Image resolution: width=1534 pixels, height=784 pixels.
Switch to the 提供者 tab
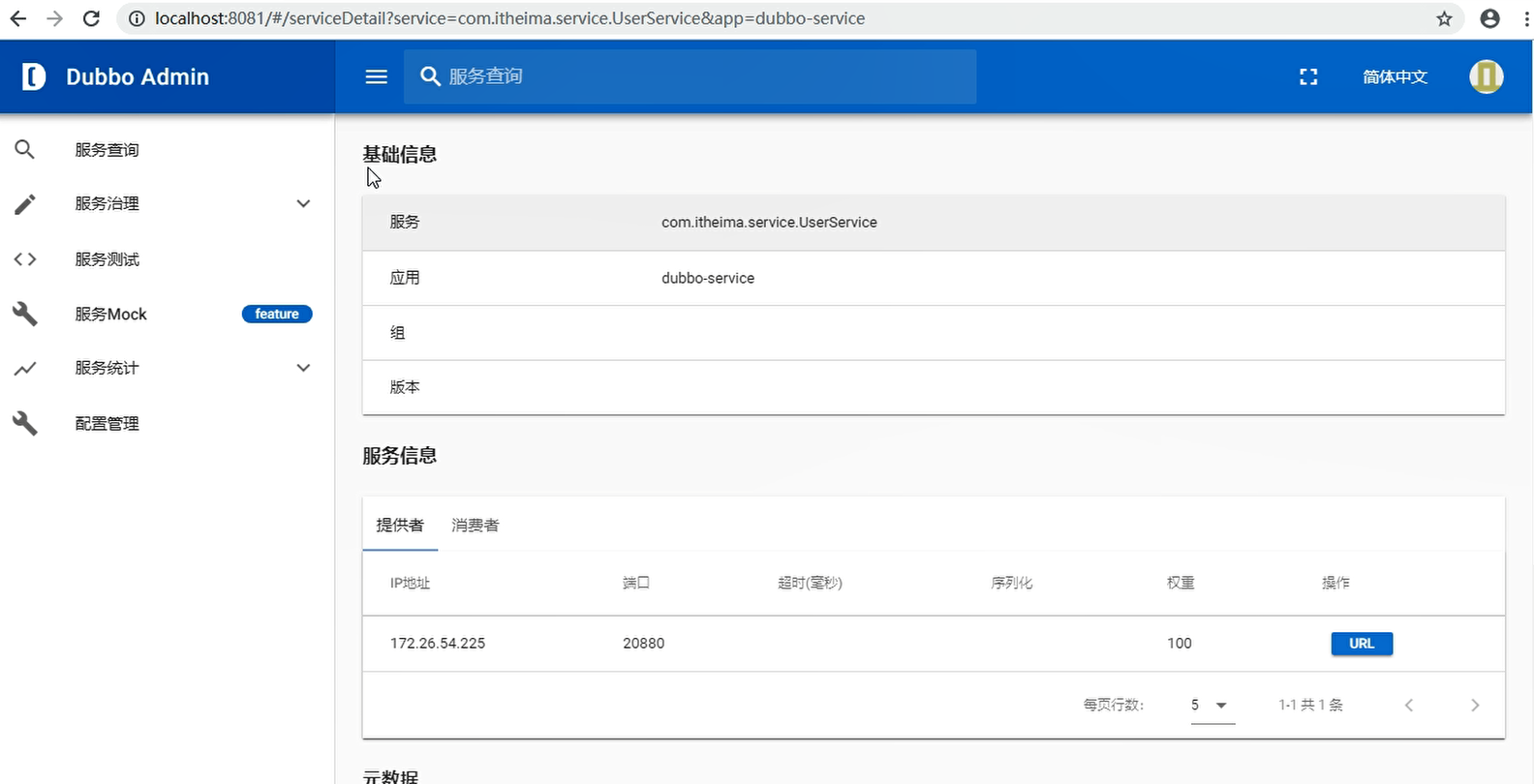pos(400,525)
